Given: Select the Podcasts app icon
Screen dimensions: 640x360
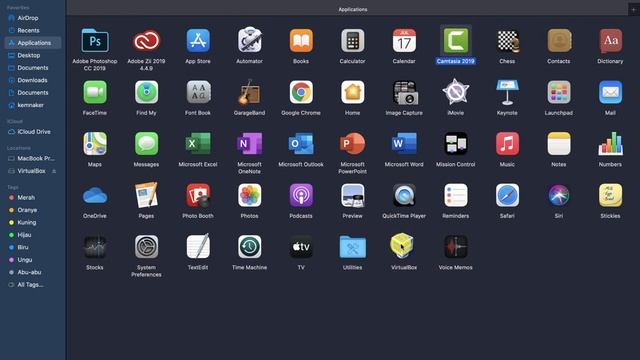Looking at the screenshot, I should (x=301, y=196).
